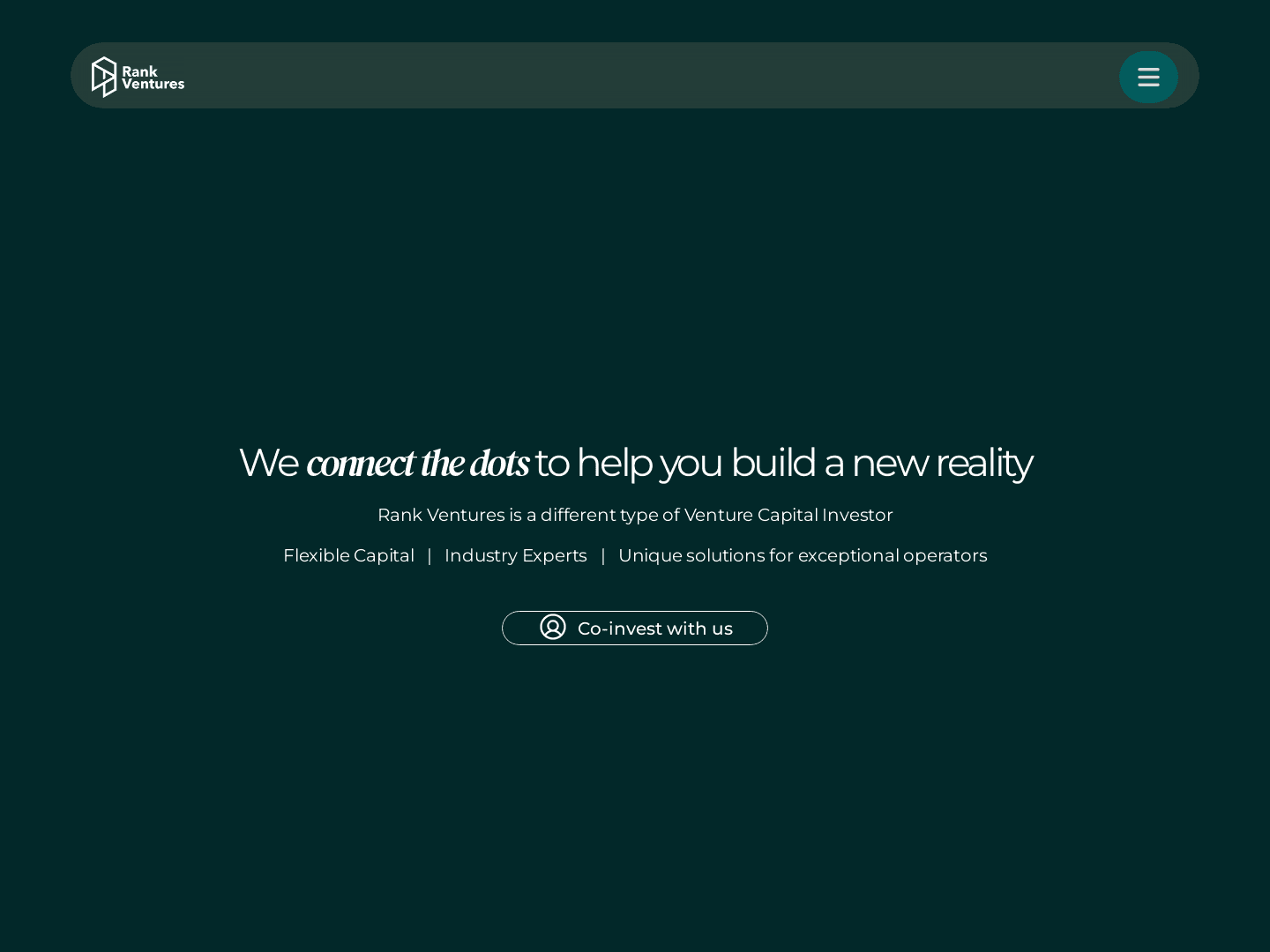Click the 'Rank' word in the header logo
1270x952 pixels.
(x=139, y=71)
